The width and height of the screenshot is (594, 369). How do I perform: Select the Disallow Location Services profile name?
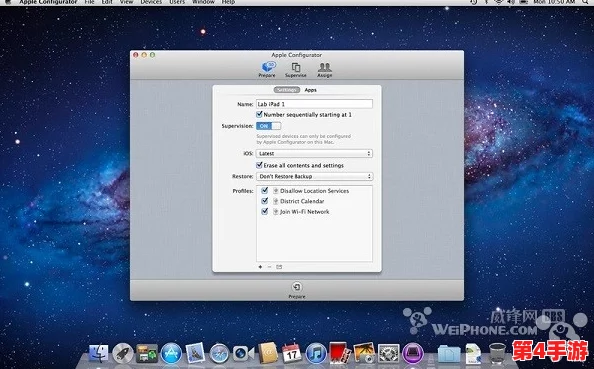(314, 191)
